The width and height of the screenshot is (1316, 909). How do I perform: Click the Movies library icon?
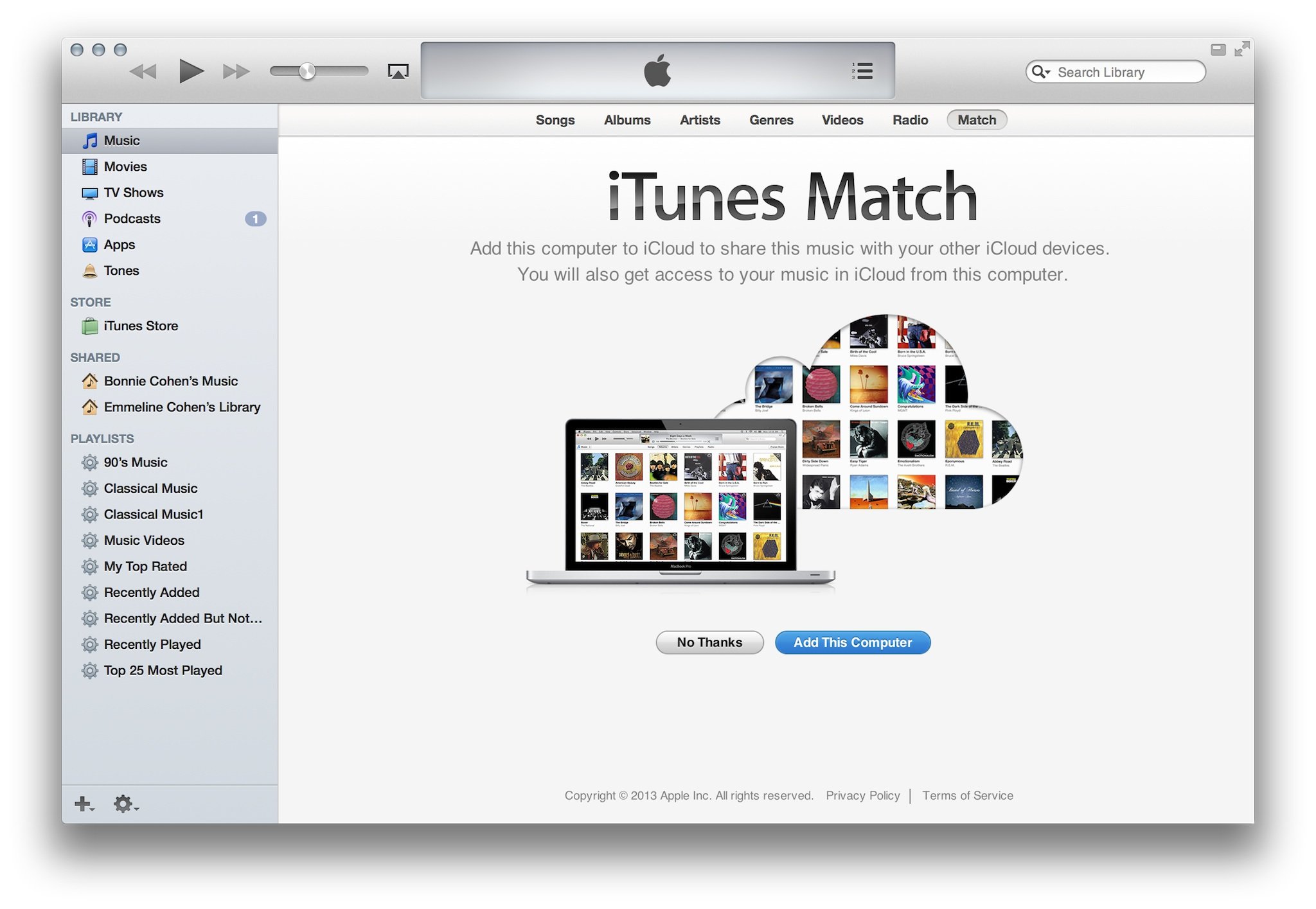click(90, 165)
